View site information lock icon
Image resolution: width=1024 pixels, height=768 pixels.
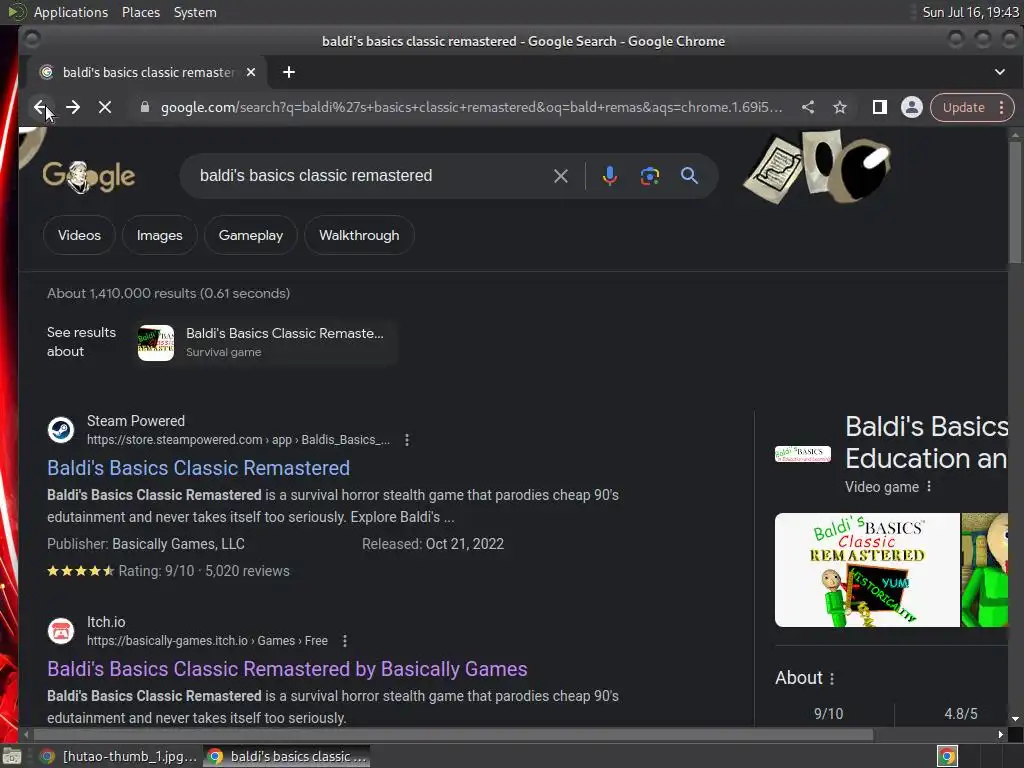145,107
